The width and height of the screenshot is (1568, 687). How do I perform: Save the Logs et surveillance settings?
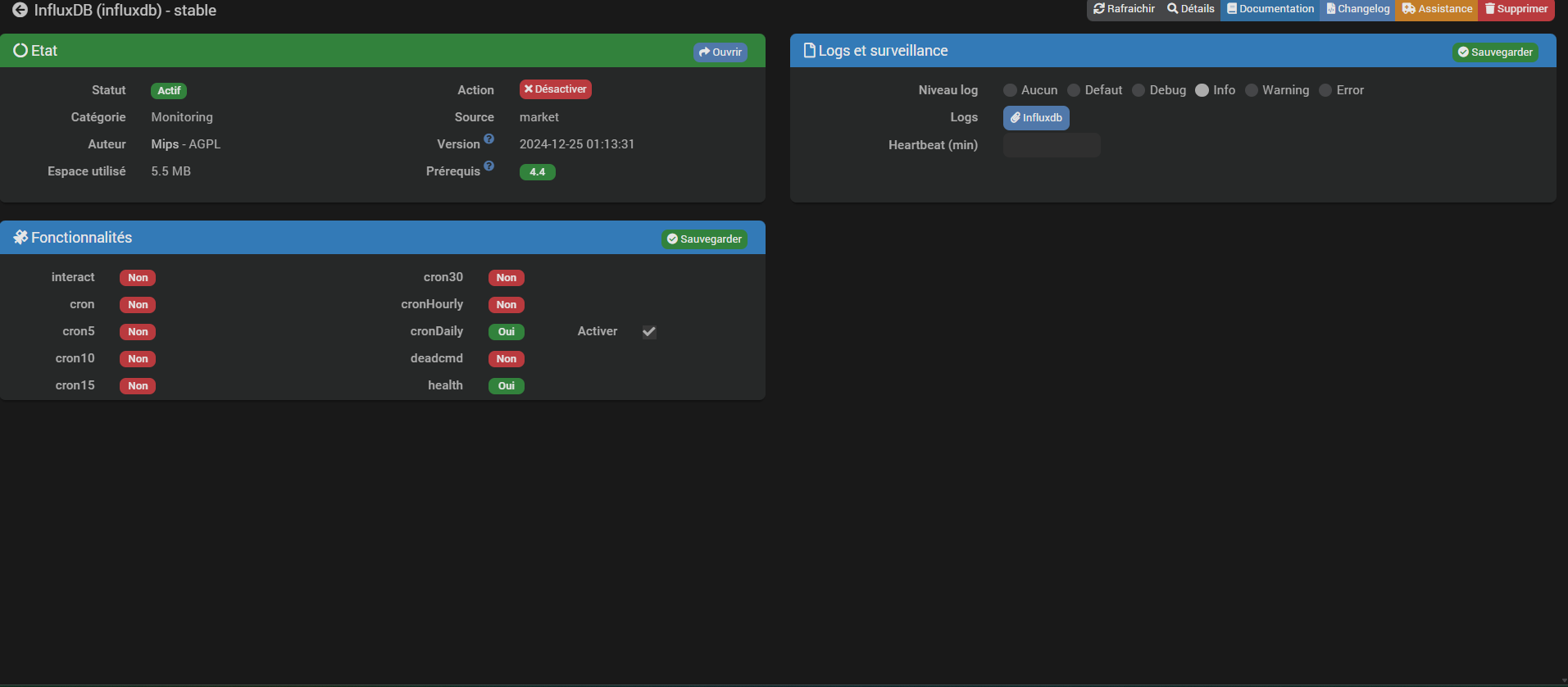1495,52
